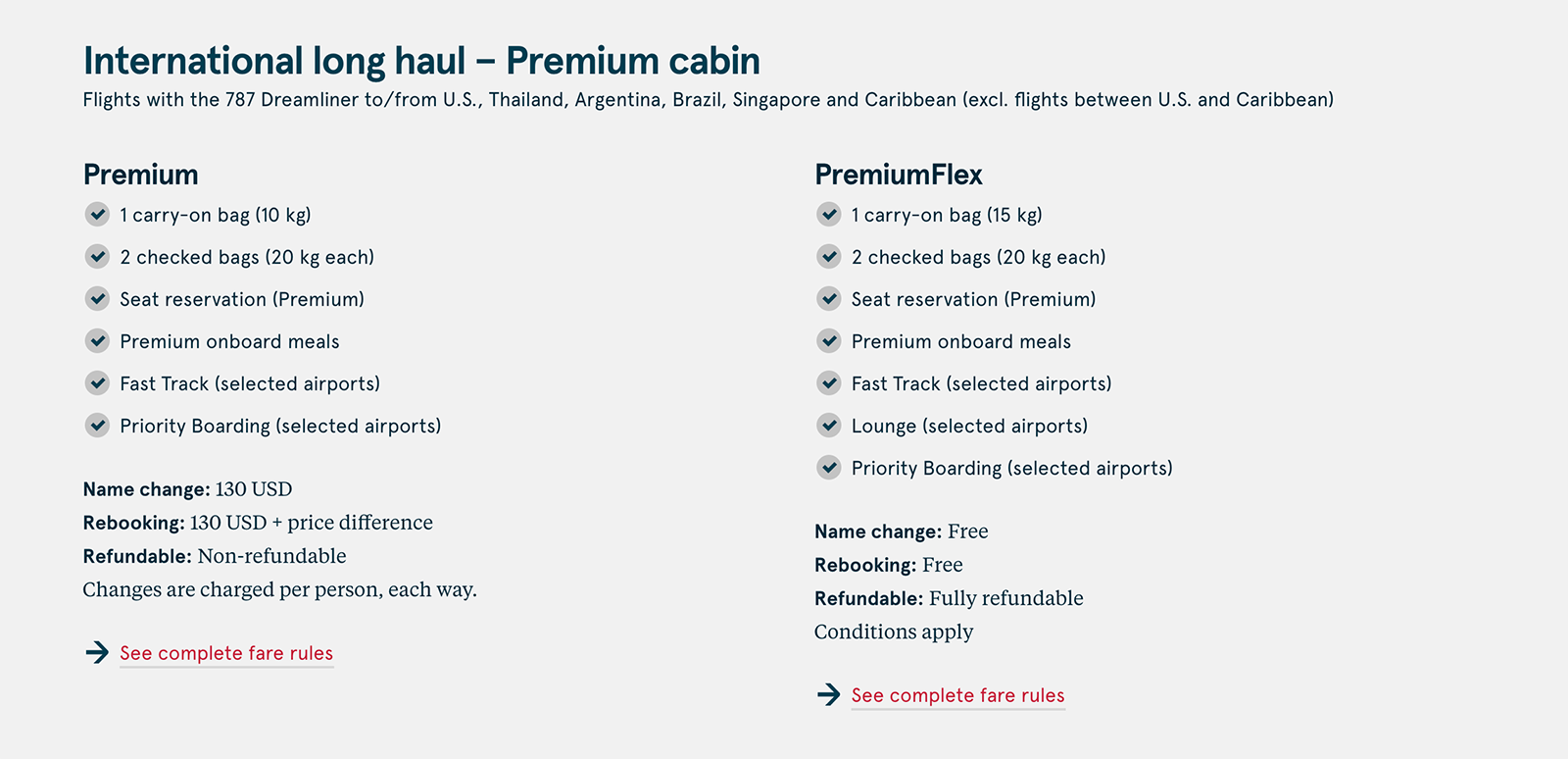Screen dimensions: 1568x759
Task: Click the arrow icon beside PremiumFlex fare rules link
Action: click(x=827, y=694)
